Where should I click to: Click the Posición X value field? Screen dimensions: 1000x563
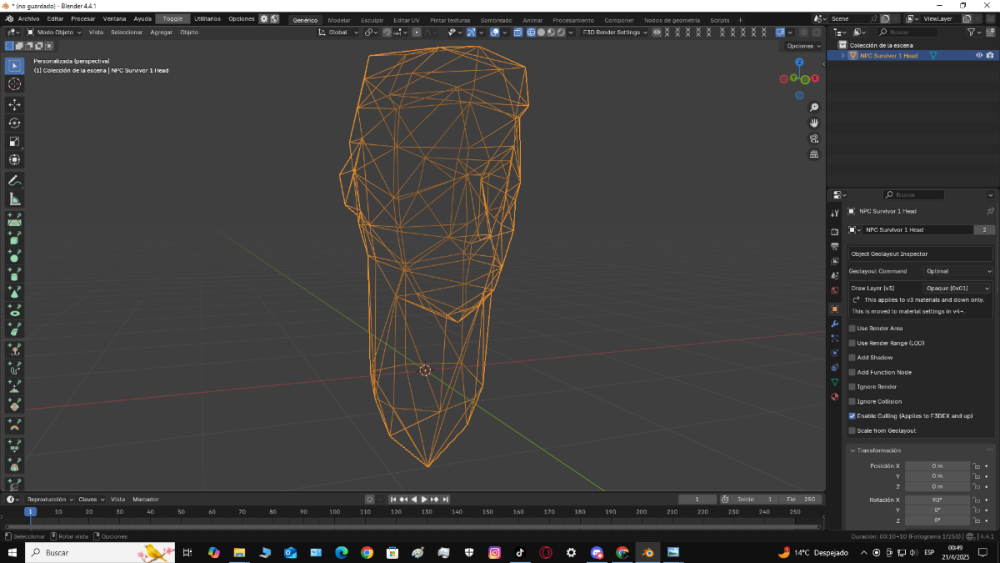937,466
